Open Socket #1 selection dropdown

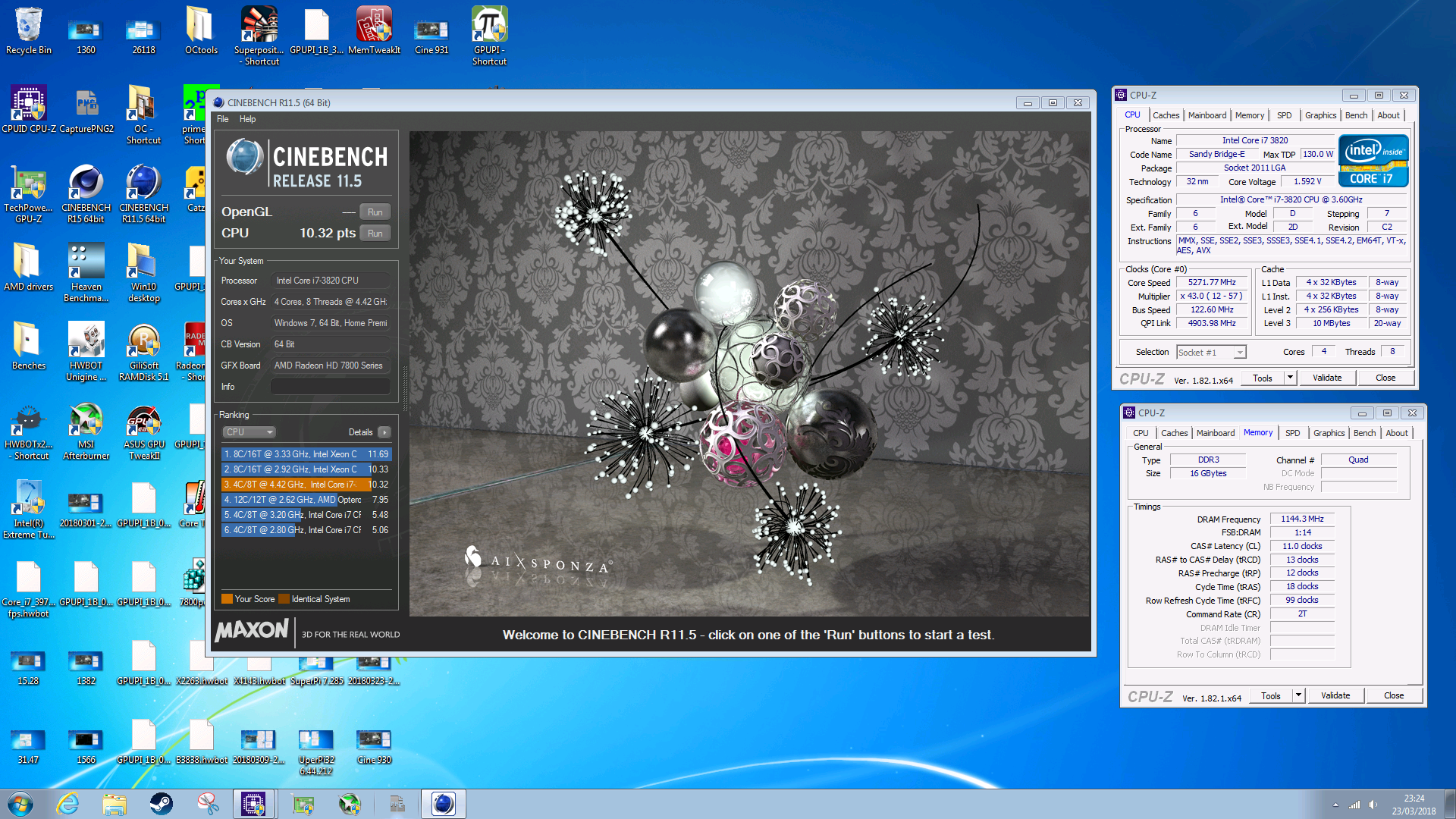click(1211, 353)
